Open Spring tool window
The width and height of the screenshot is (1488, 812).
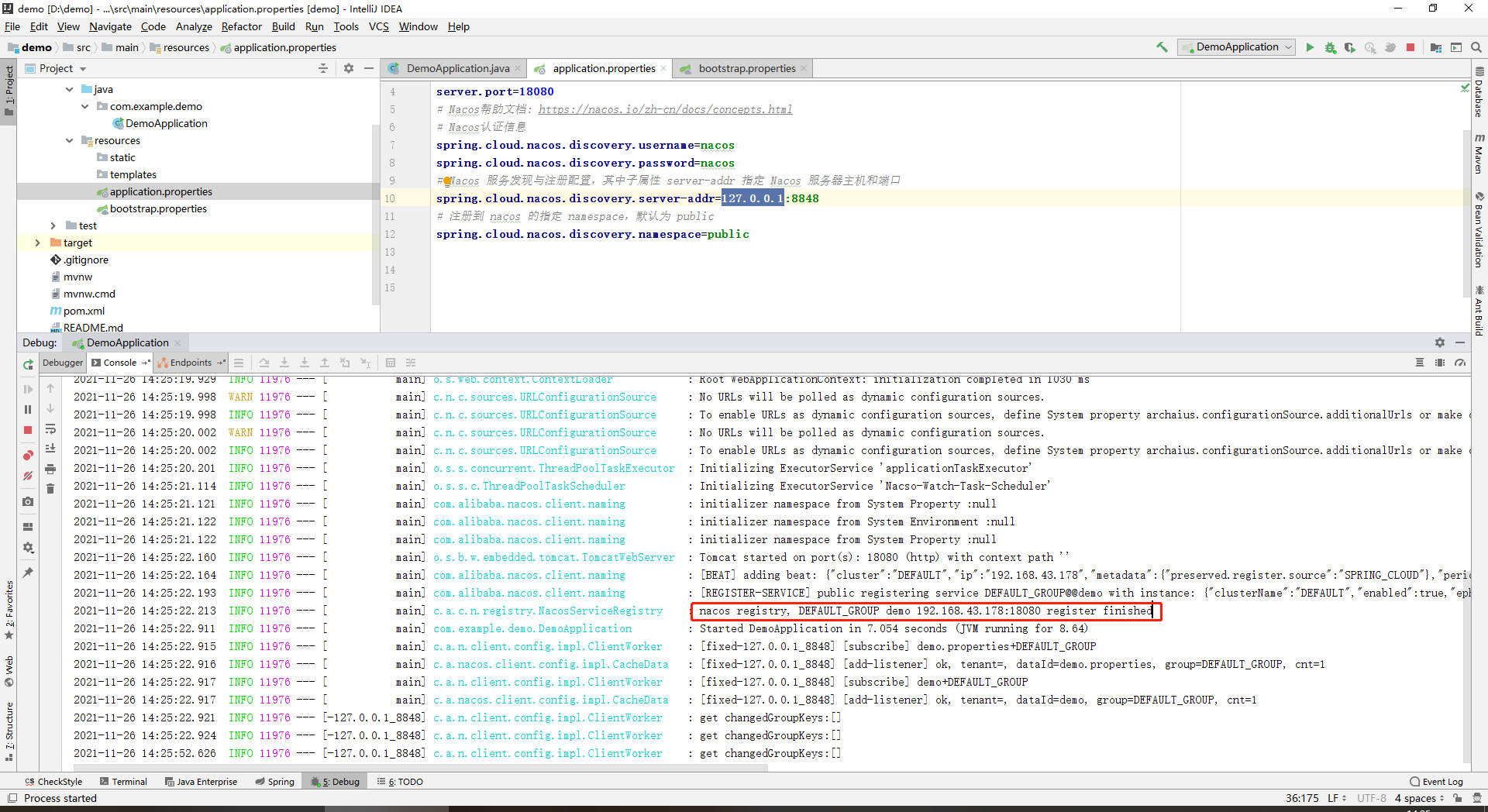click(x=275, y=782)
